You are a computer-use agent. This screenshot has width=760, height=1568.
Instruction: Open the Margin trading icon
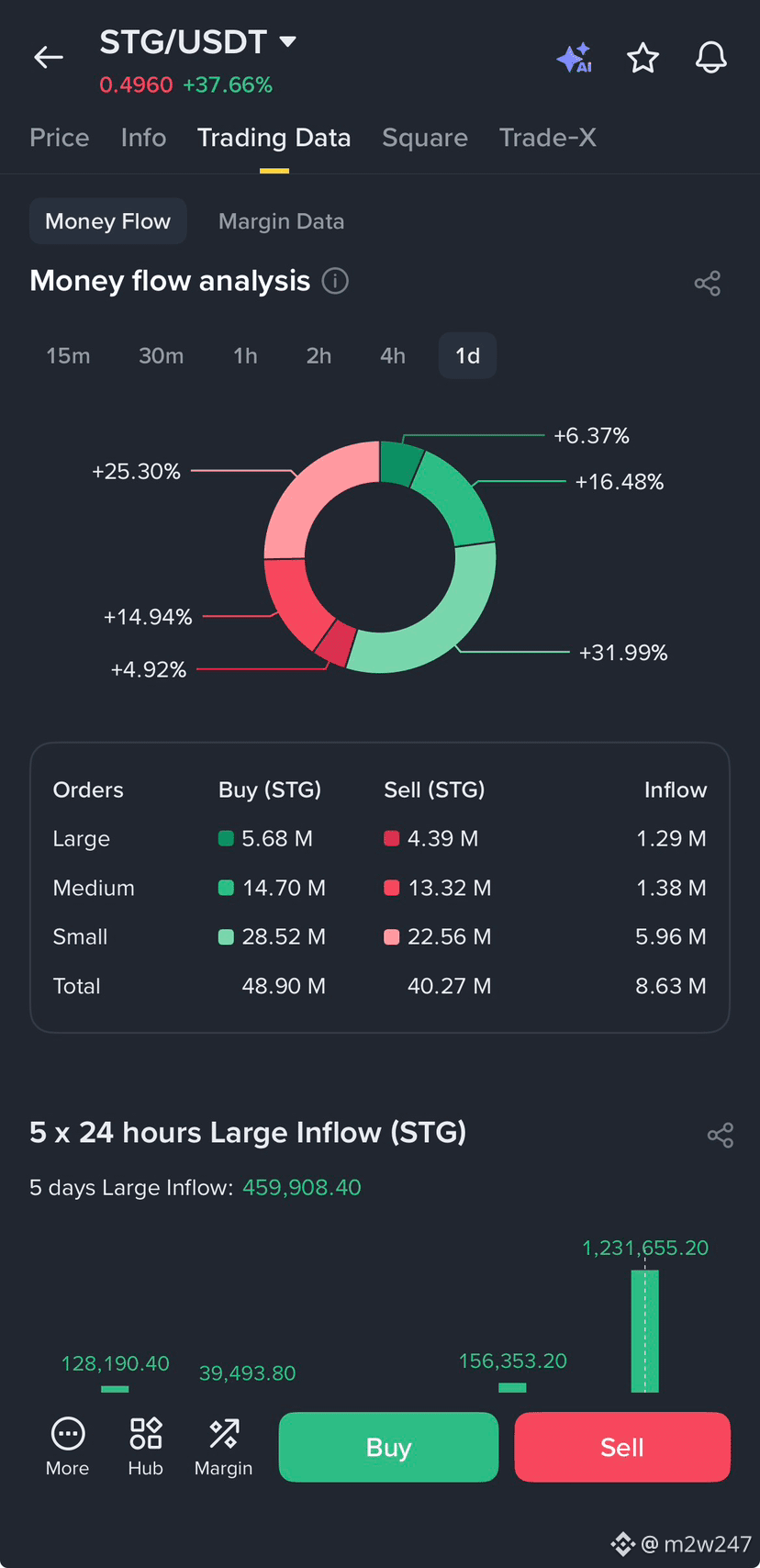click(x=223, y=1447)
